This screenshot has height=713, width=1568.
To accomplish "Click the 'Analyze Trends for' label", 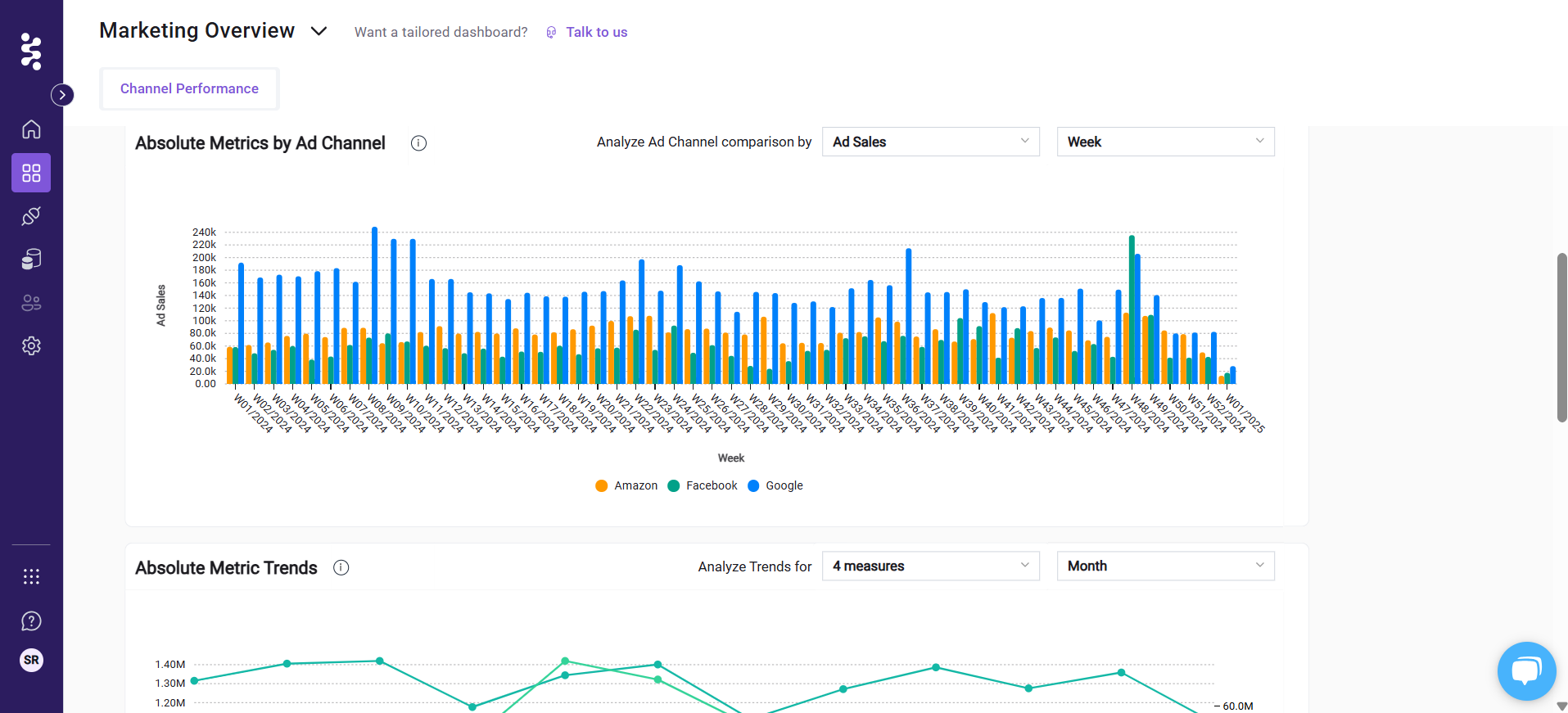I will [x=755, y=566].
